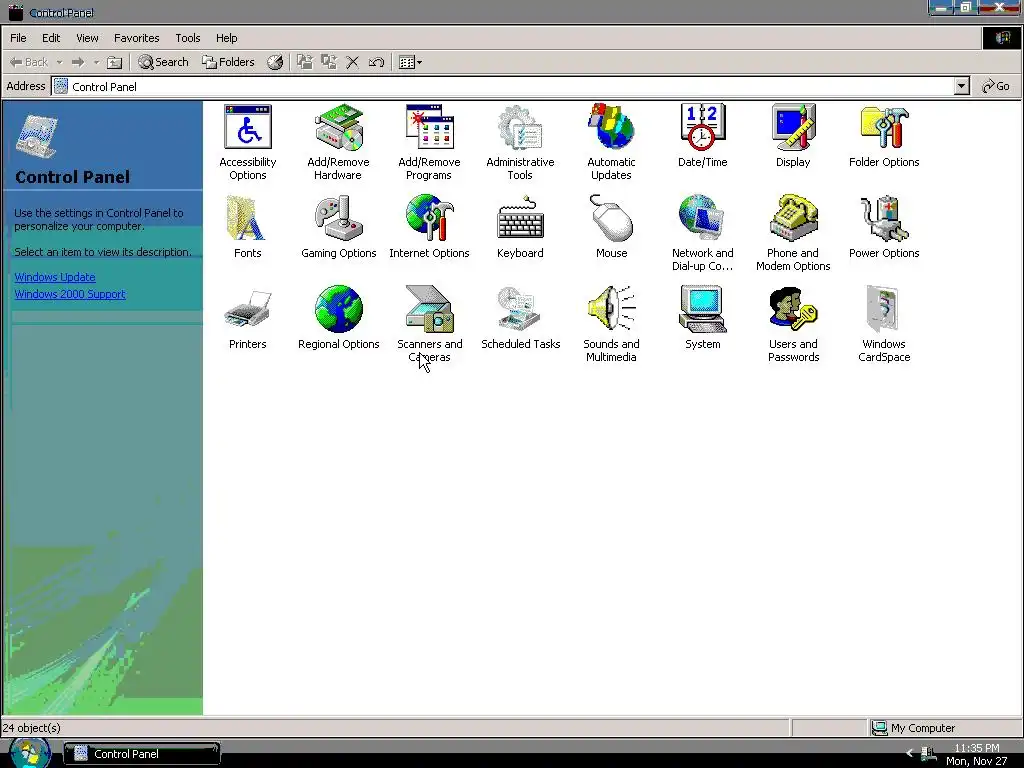Open Gaming Options joystick icon
Viewport: 1024px width, 768px height.
coord(338,219)
